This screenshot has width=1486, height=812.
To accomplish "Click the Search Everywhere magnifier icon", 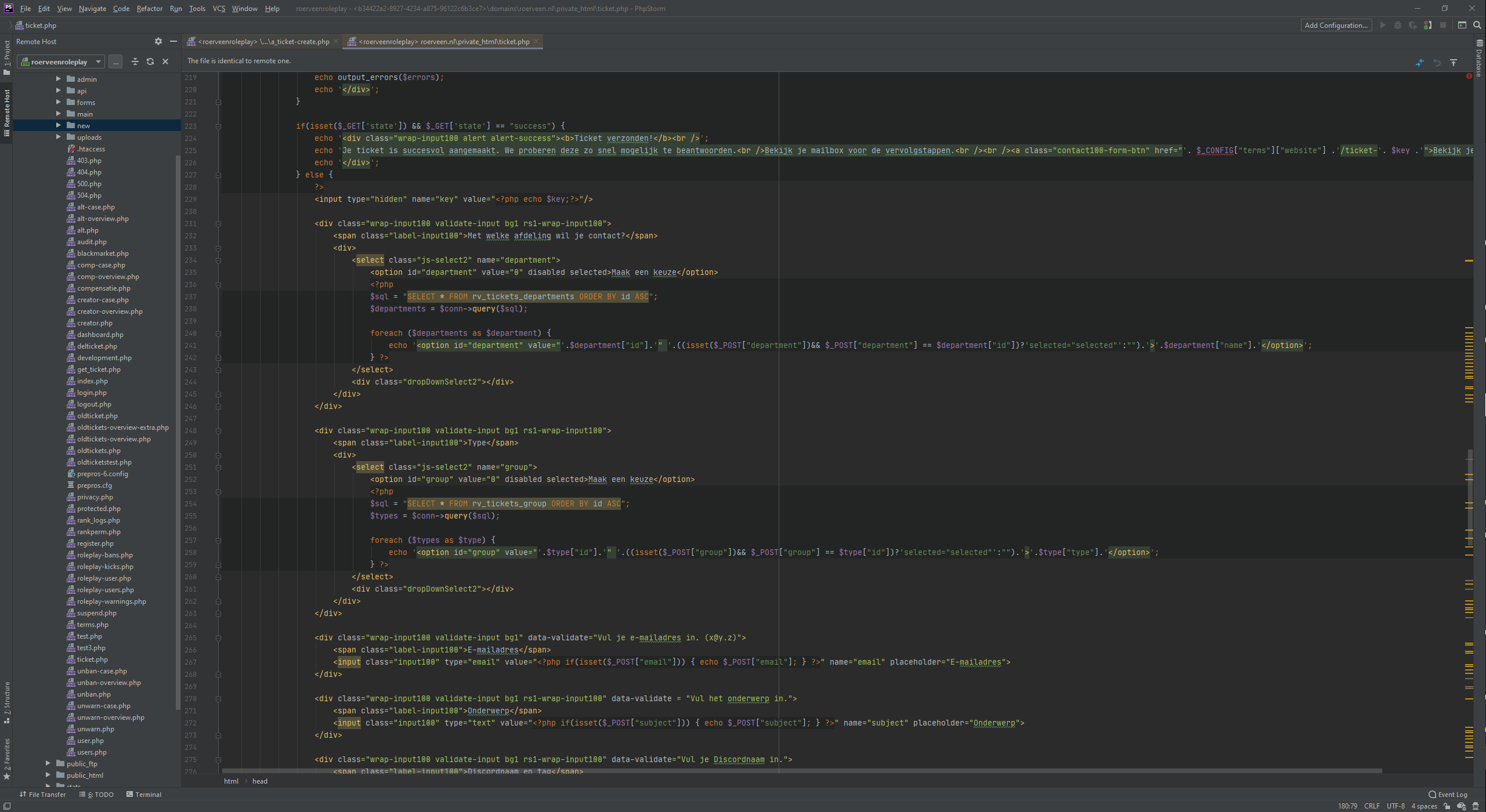I will pyautogui.click(x=1477, y=25).
